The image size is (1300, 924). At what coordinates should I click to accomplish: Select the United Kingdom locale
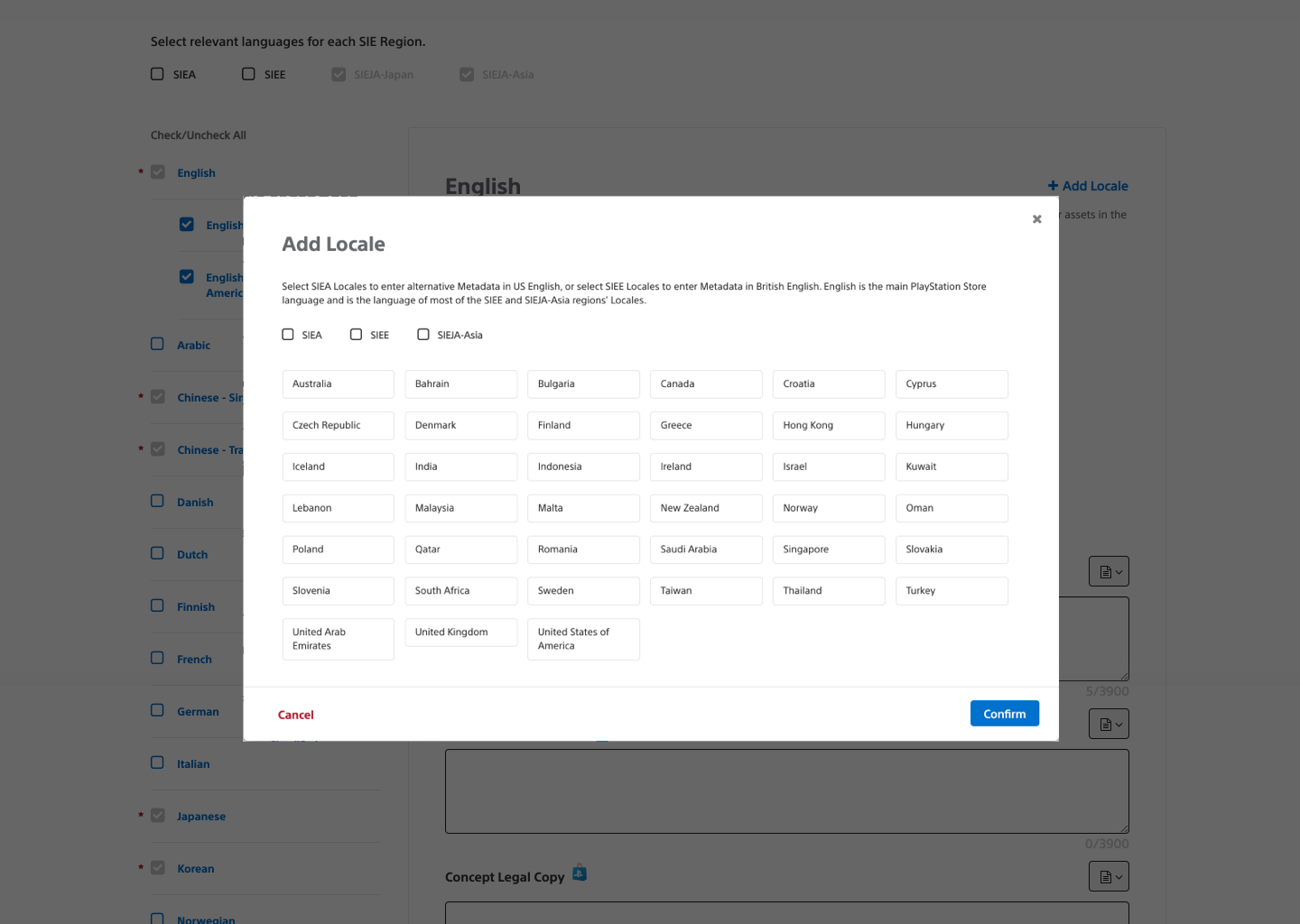[x=460, y=633]
